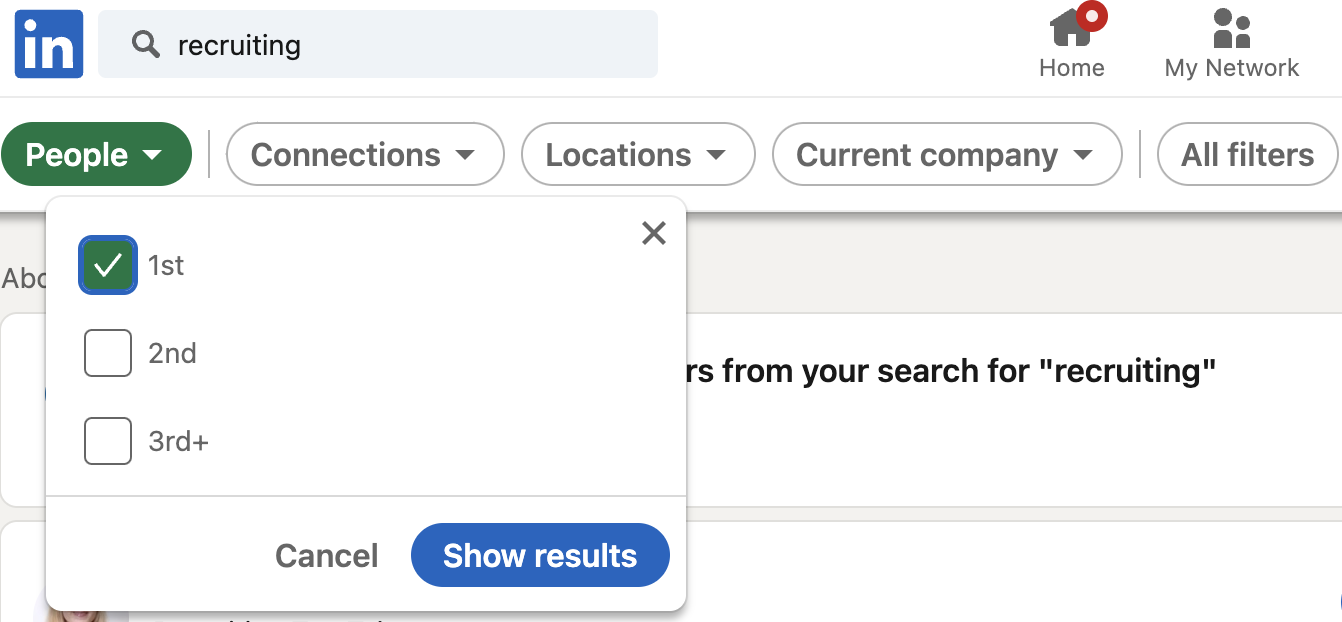Viewport: 1342px width, 622px height.
Task: Close the Connections filter popup
Action: (653, 233)
